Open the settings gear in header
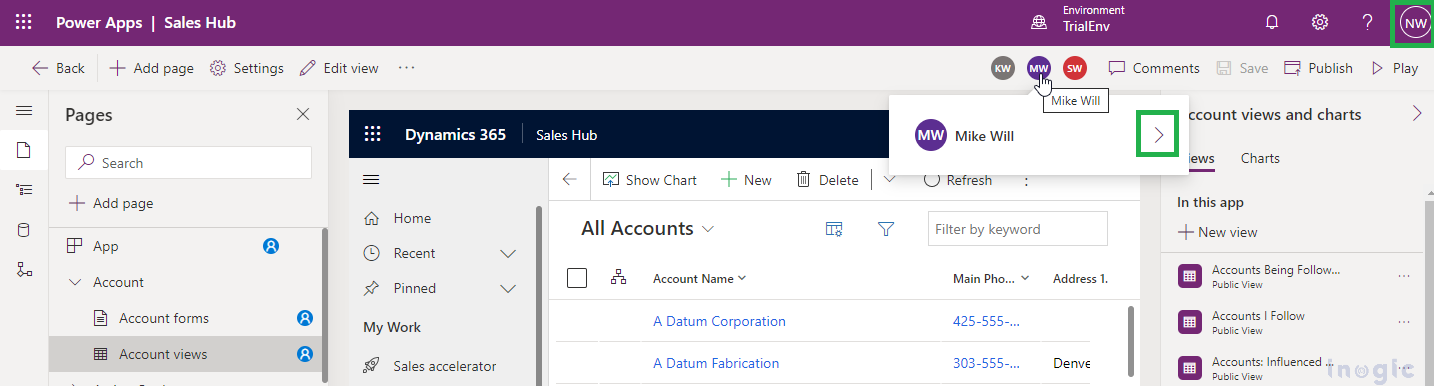This screenshot has width=1434, height=386. click(x=1320, y=22)
